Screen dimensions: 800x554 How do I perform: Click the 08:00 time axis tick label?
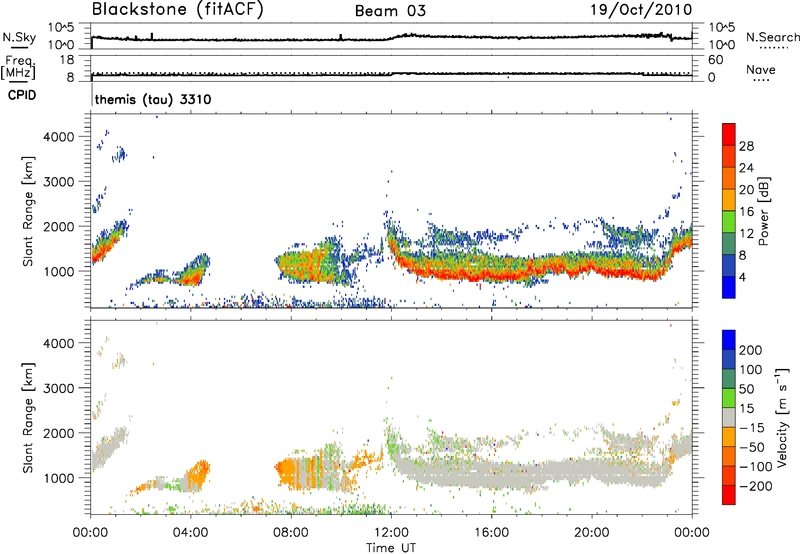[291, 533]
